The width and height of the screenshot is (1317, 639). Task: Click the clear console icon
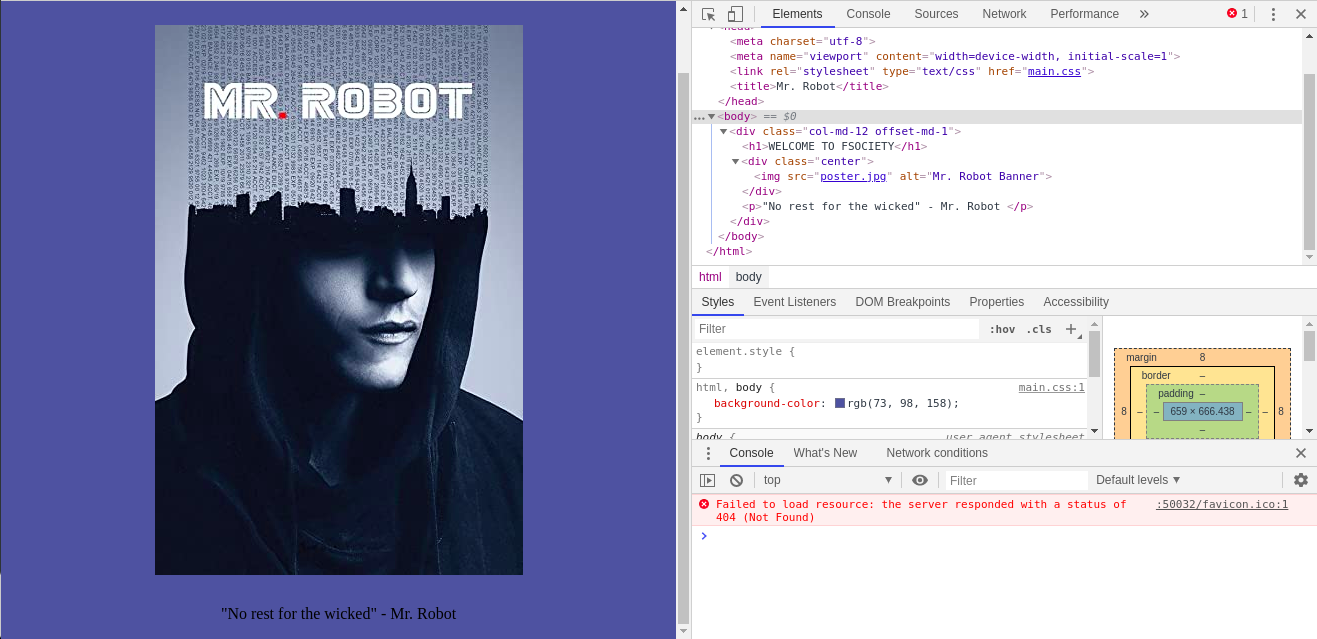point(736,480)
